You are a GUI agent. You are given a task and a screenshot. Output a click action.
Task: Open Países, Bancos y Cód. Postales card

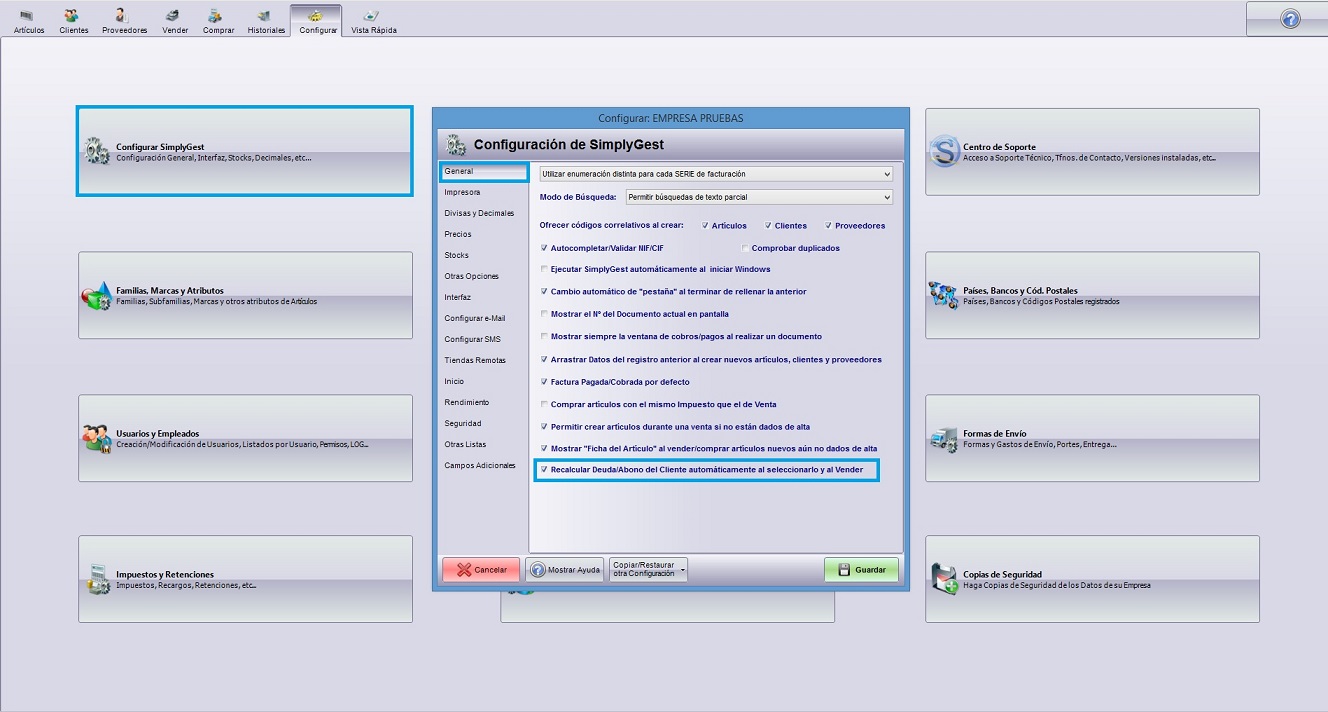1092,295
